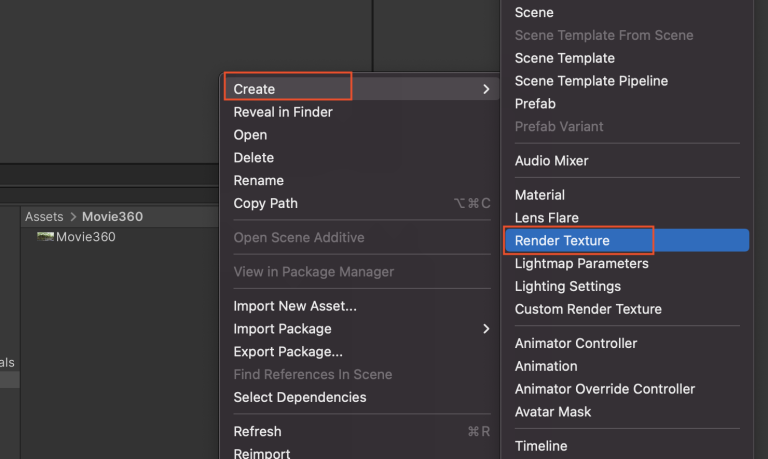Choose Reveal in Finder

pyautogui.click(x=283, y=112)
